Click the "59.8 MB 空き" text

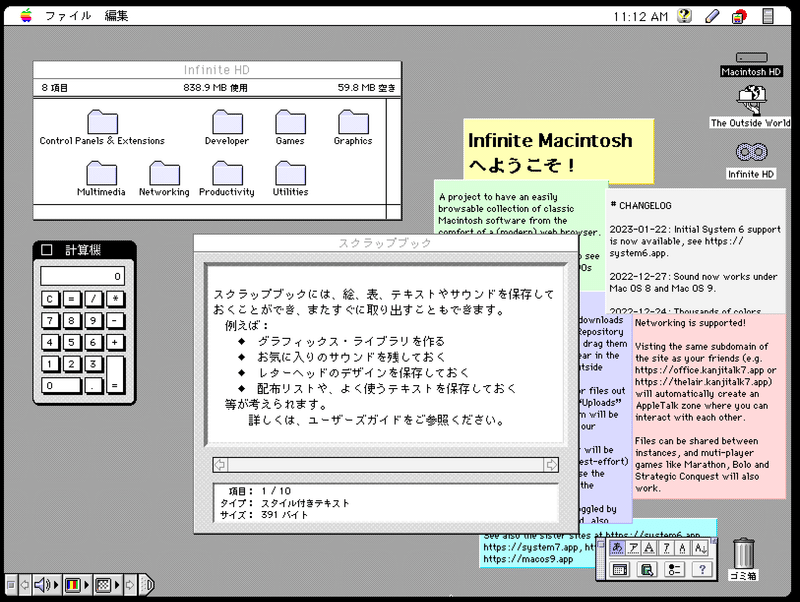tap(366, 88)
